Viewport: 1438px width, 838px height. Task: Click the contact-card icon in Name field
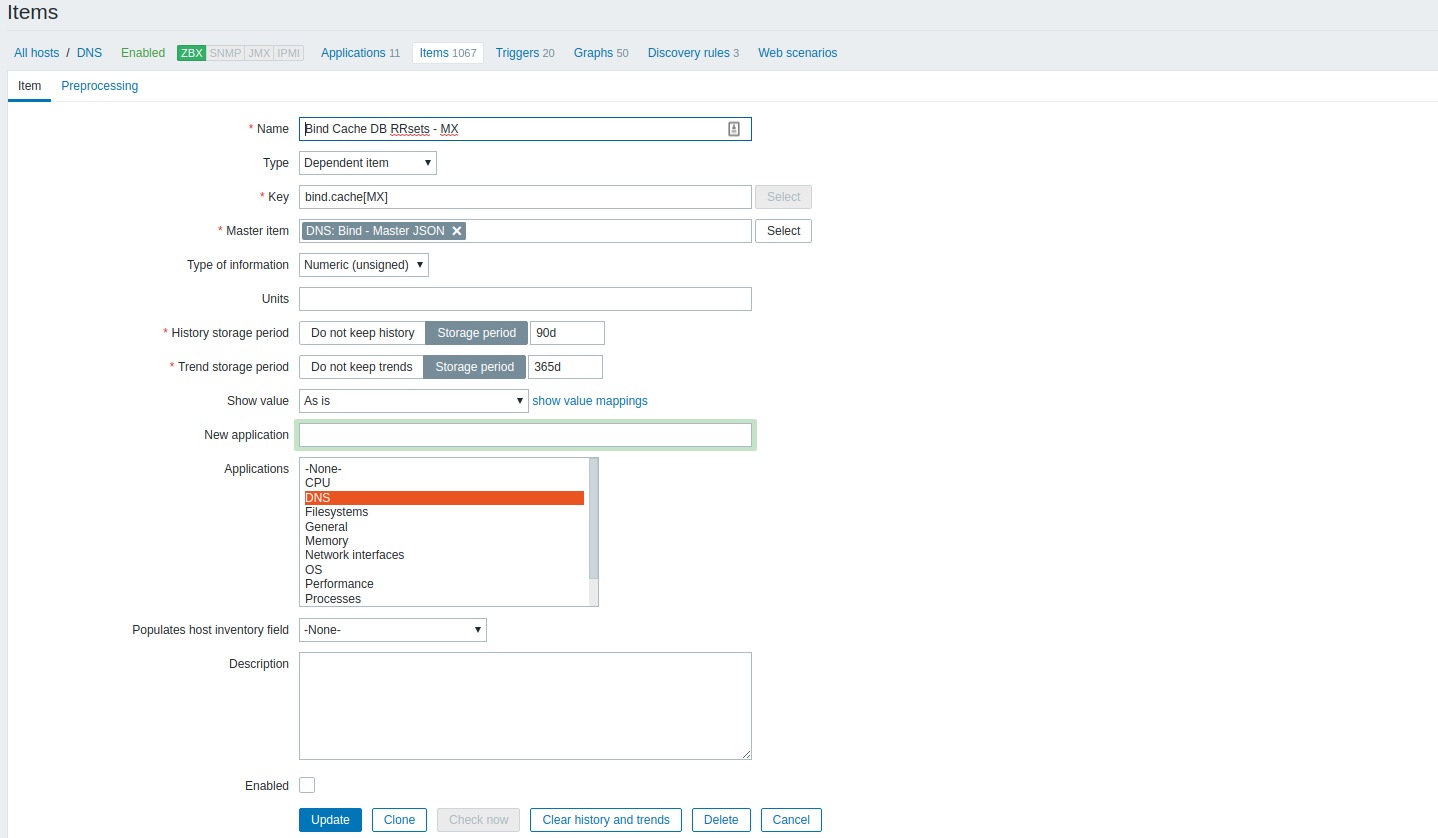(x=734, y=129)
